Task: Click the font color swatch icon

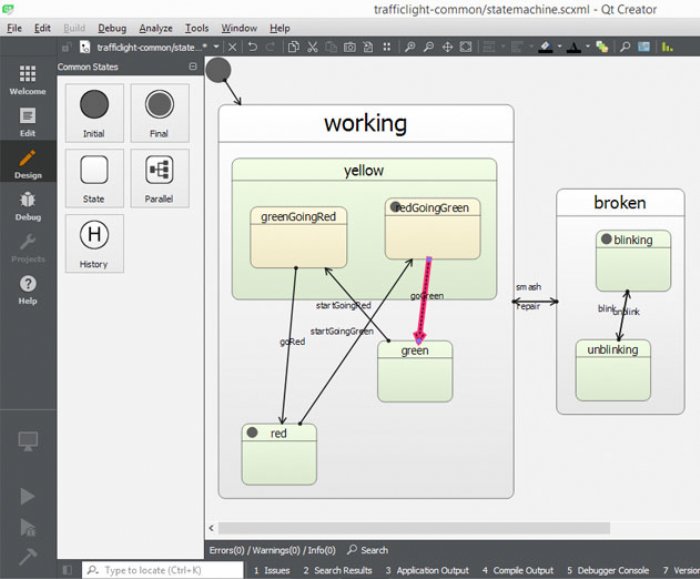Action: point(574,47)
